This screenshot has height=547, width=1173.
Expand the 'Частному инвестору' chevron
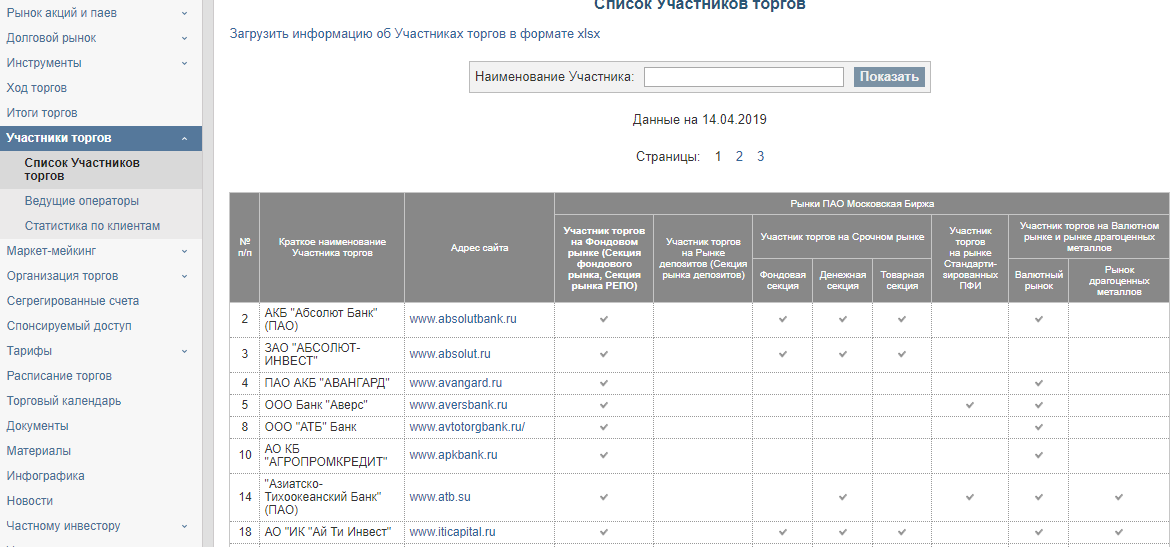[x=185, y=526]
